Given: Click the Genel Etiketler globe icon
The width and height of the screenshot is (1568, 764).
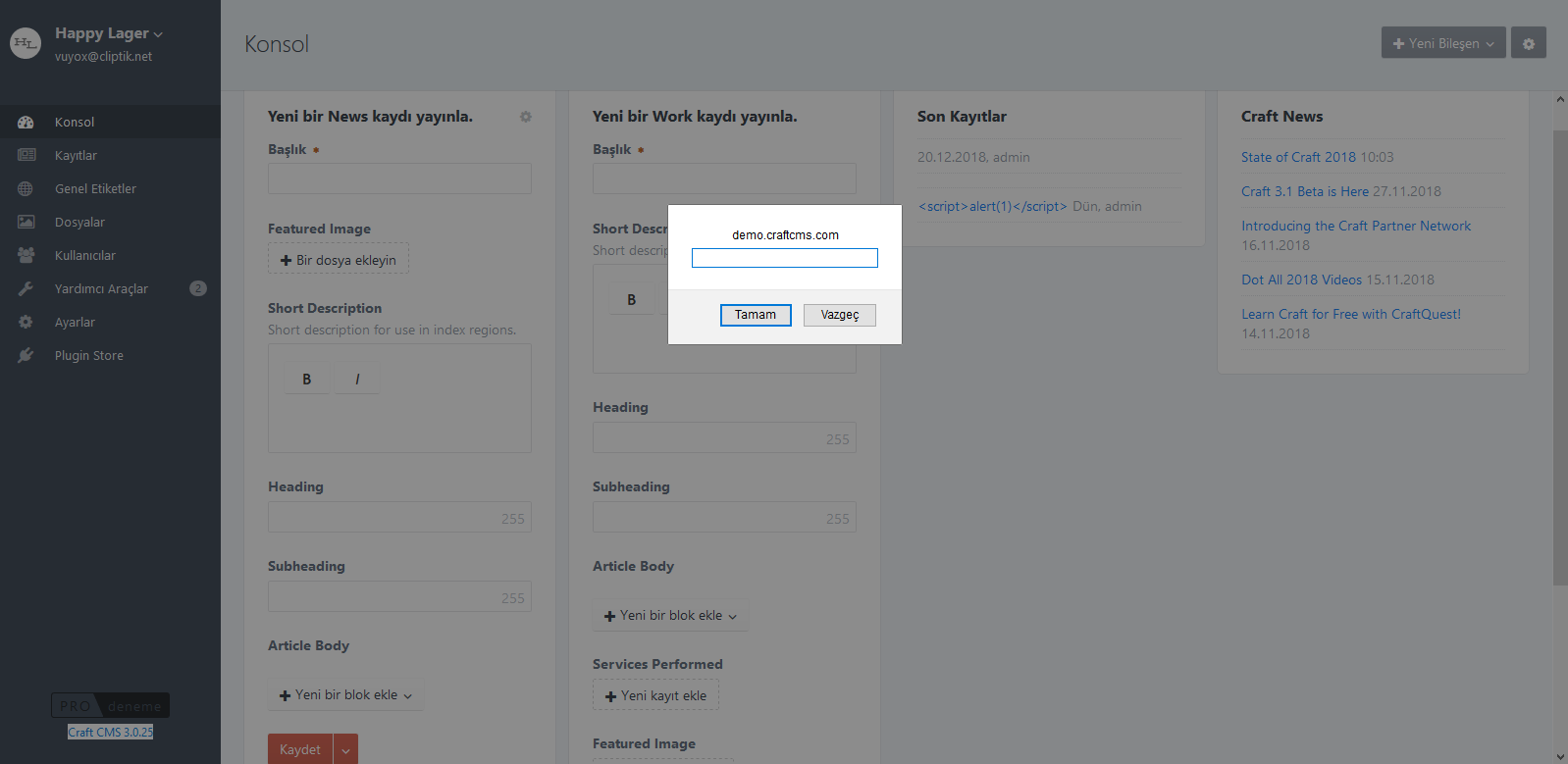Looking at the screenshot, I should [x=26, y=189].
